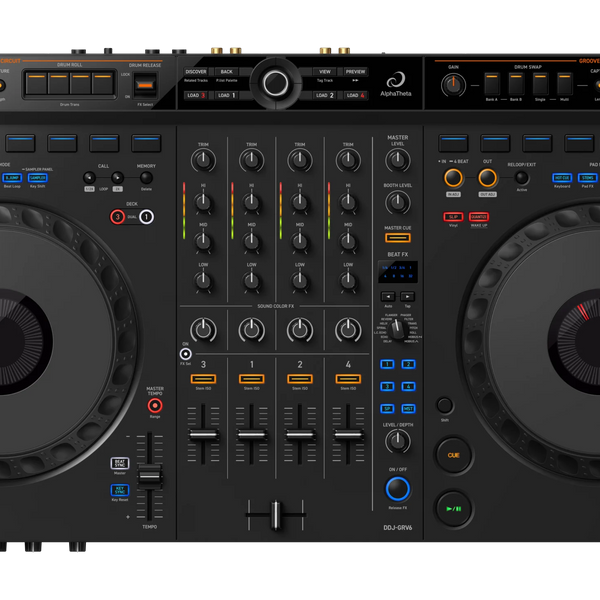Click the Sound Color FX Sel ON button

[x=186, y=354]
